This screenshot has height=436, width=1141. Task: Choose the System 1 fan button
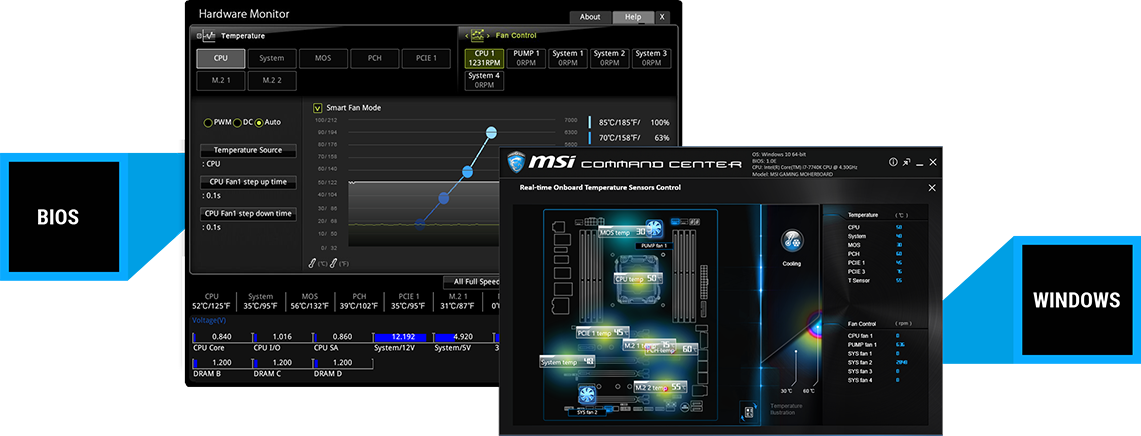click(568, 58)
